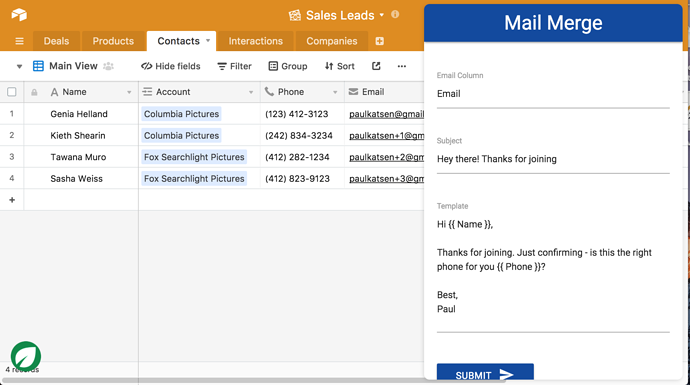Expand the Name column dropdown arrow
The width and height of the screenshot is (690, 385).
pos(129,92)
